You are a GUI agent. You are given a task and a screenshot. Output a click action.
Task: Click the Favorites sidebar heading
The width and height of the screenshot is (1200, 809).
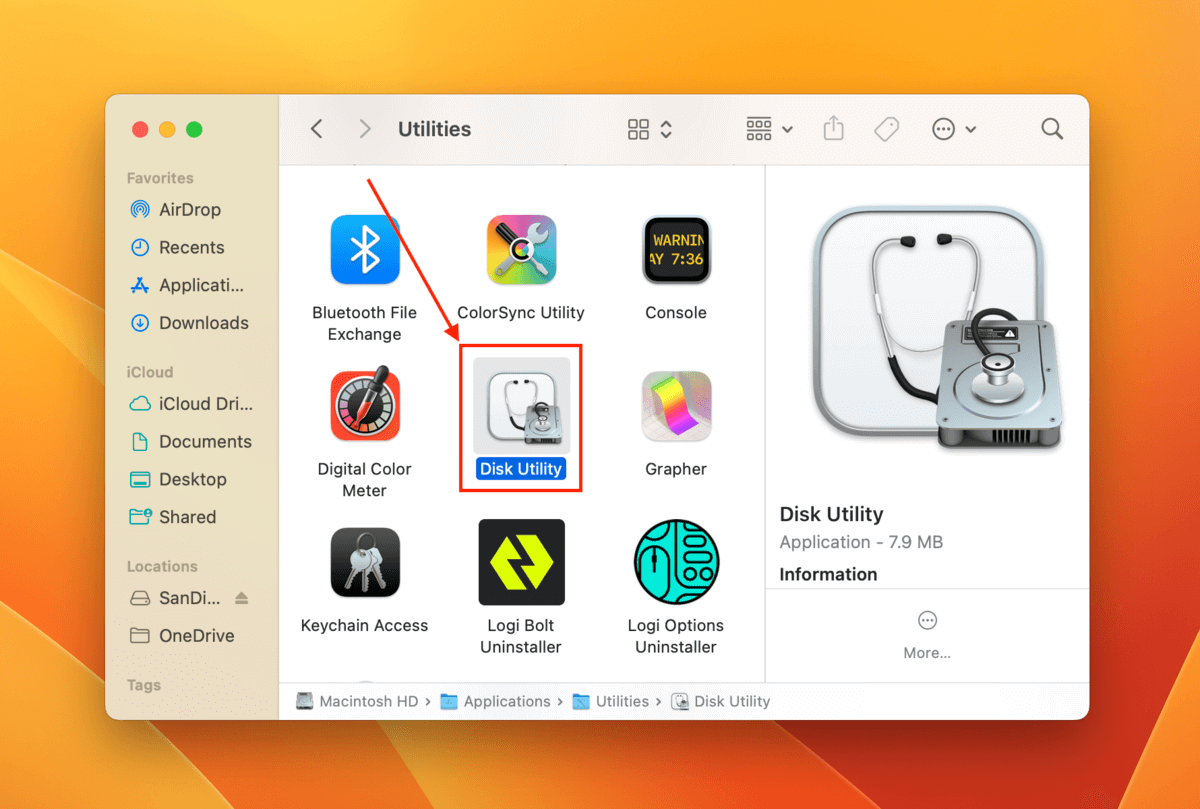[160, 178]
